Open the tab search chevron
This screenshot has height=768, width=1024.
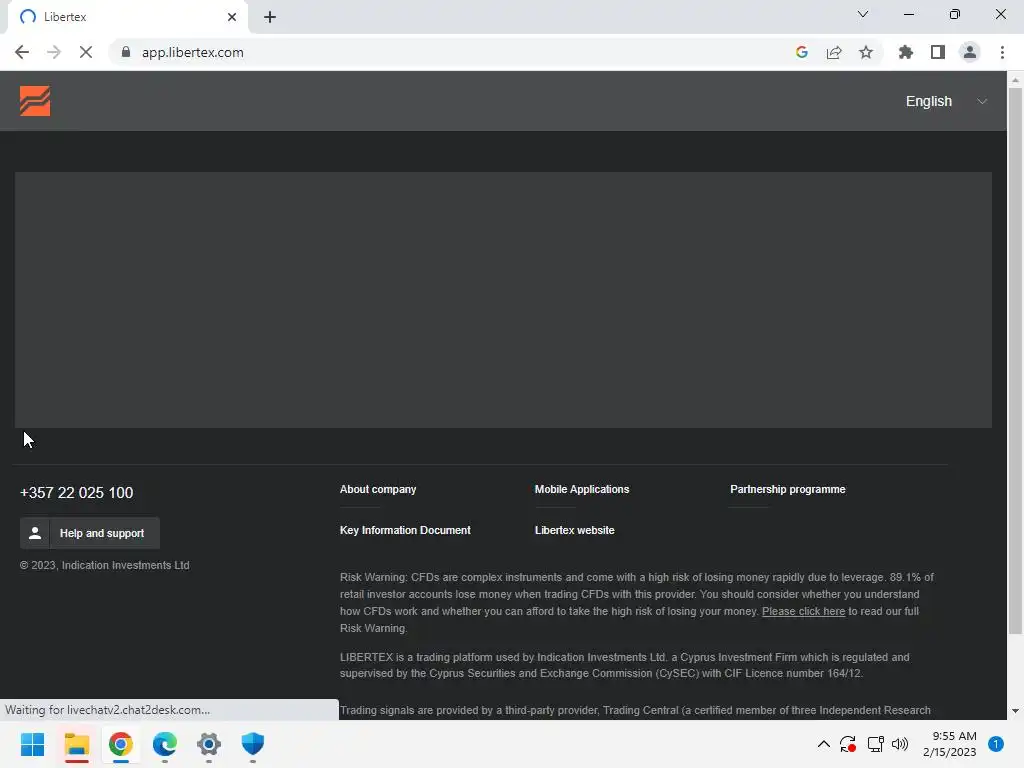pyautogui.click(x=863, y=14)
